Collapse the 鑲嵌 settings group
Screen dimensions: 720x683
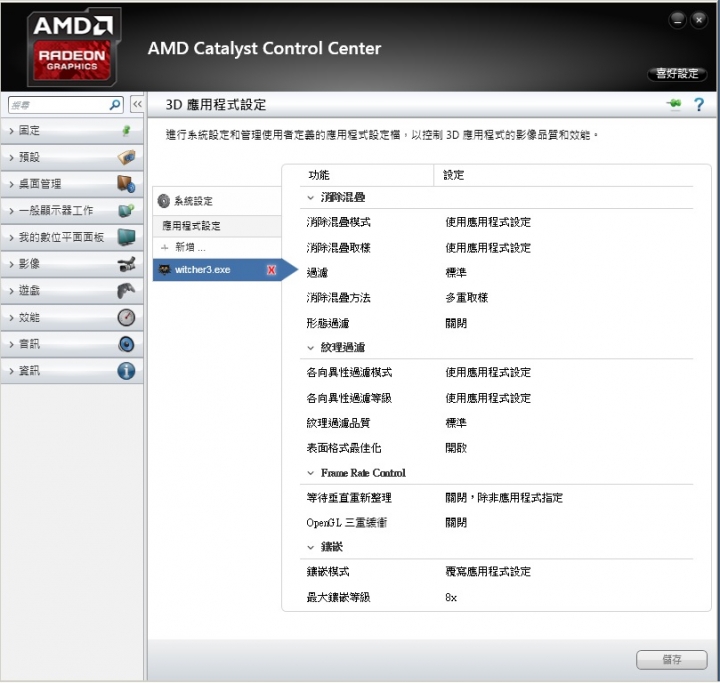(310, 547)
